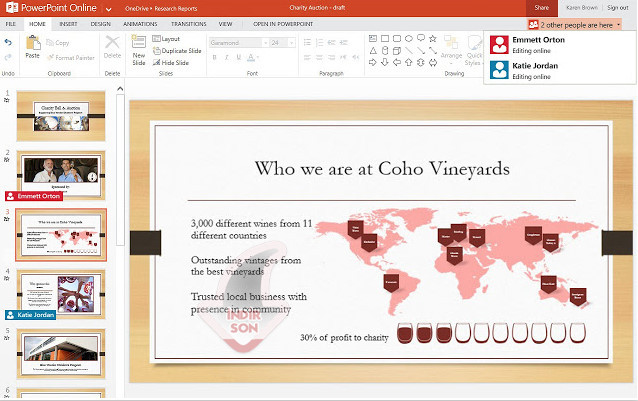Select slide 4 thumbnail
Viewport: 638px width, 401px height.
point(61,294)
